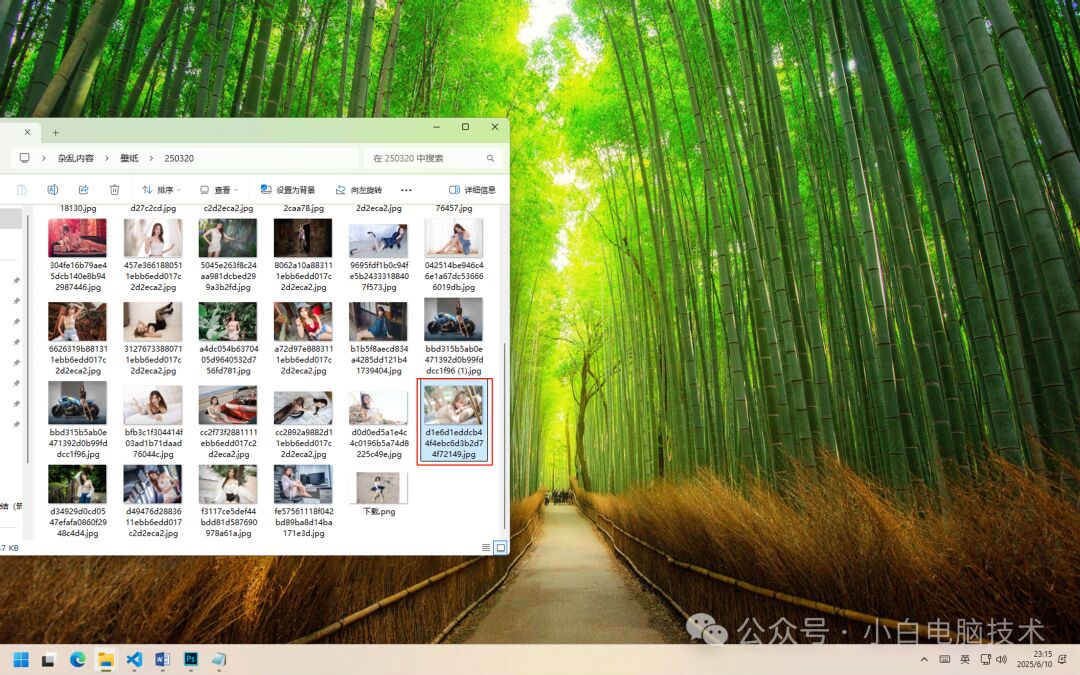
Task: Select file cc2f73f2881111 thumbnail
Action: [228, 405]
